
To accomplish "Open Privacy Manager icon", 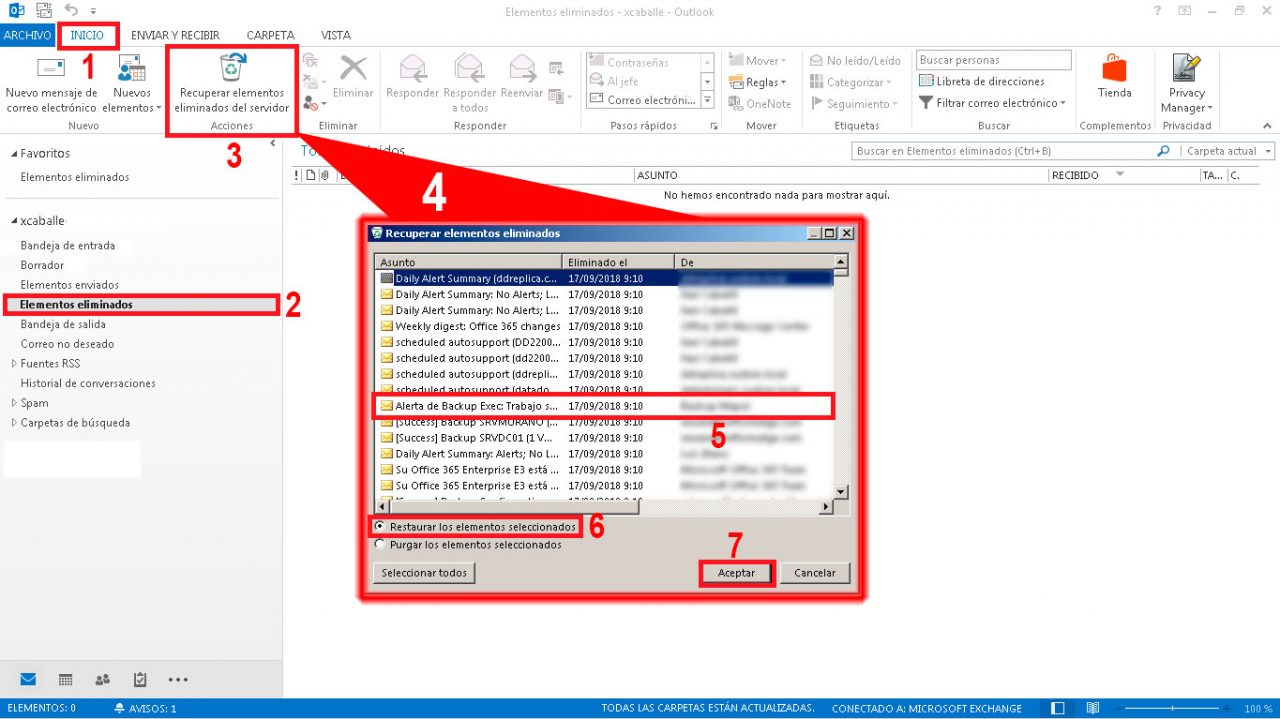I will 1187,67.
